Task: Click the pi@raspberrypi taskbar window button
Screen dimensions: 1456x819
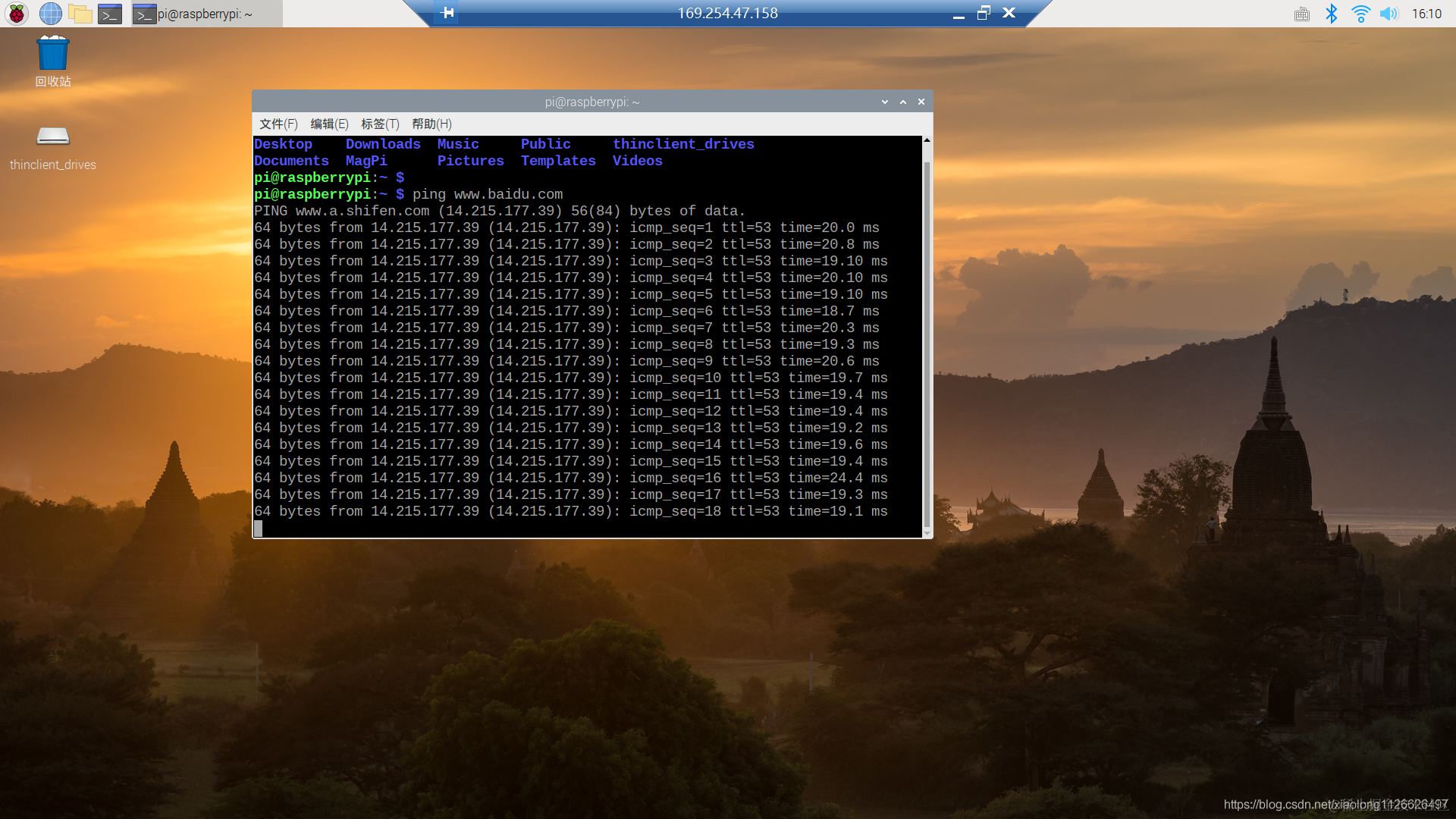Action: [x=206, y=14]
